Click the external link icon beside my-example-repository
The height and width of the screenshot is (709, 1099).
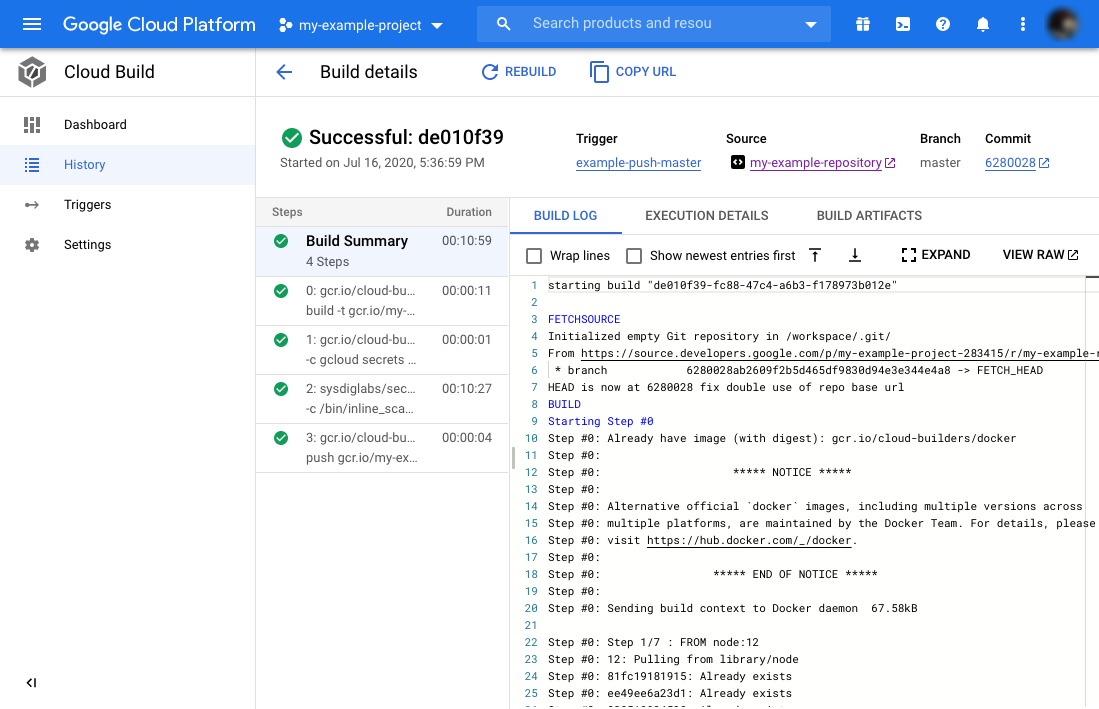[x=890, y=163]
